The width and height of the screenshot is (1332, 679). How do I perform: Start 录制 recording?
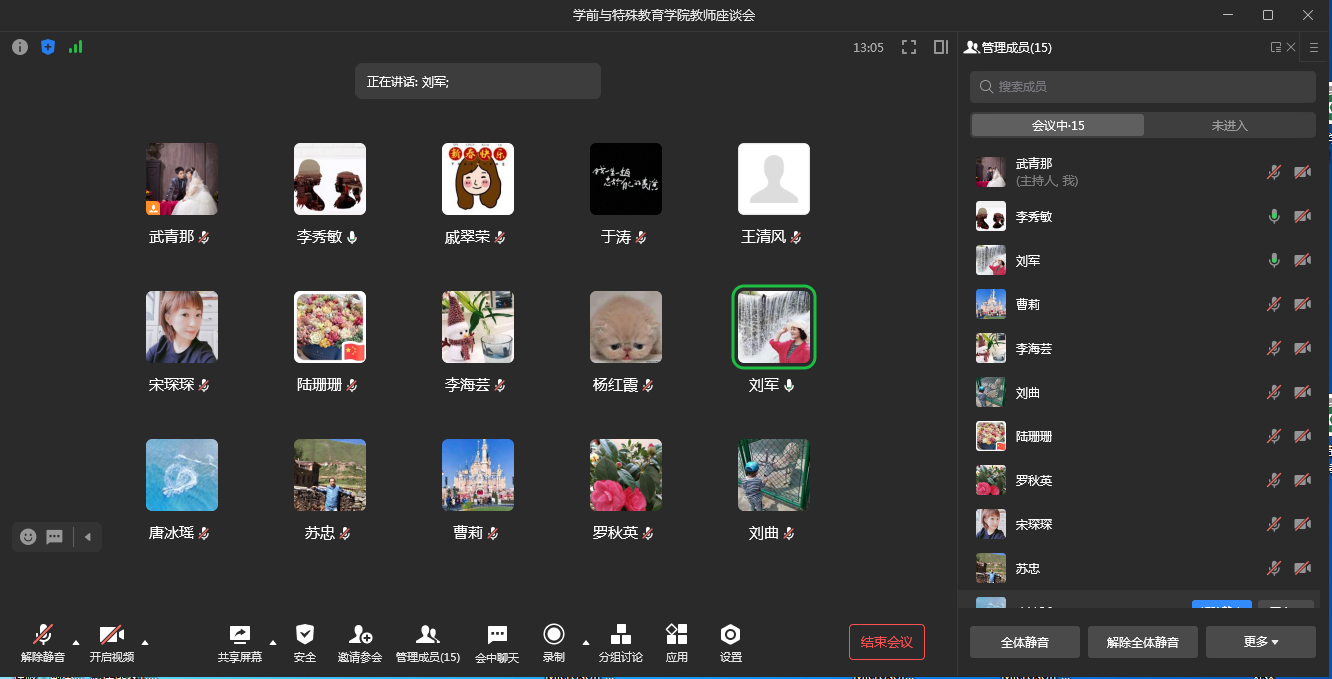click(x=553, y=642)
